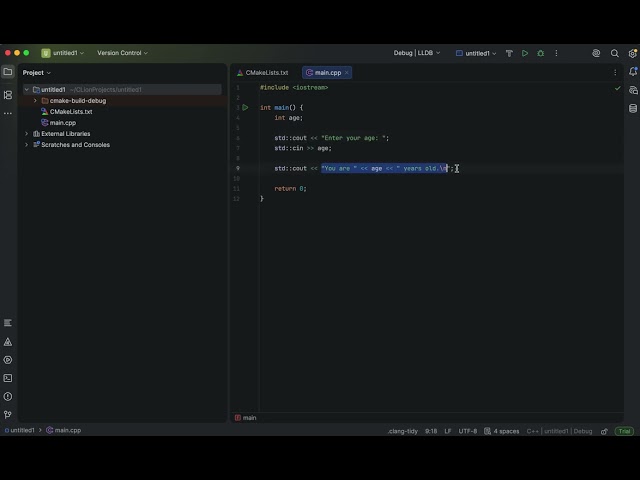
Task: Click the Build hammer icon
Action: pyautogui.click(x=509, y=53)
